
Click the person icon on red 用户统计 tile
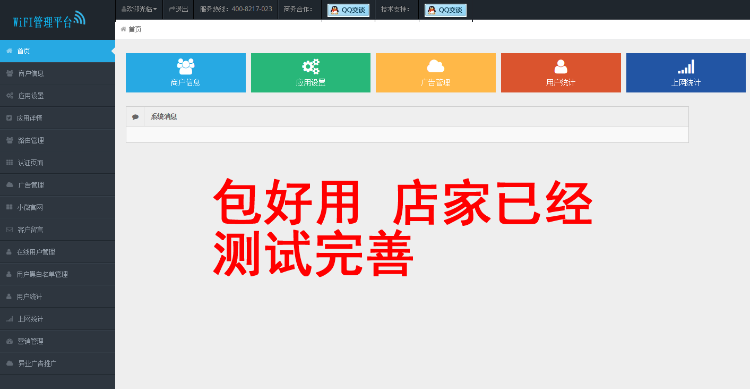(x=561, y=66)
